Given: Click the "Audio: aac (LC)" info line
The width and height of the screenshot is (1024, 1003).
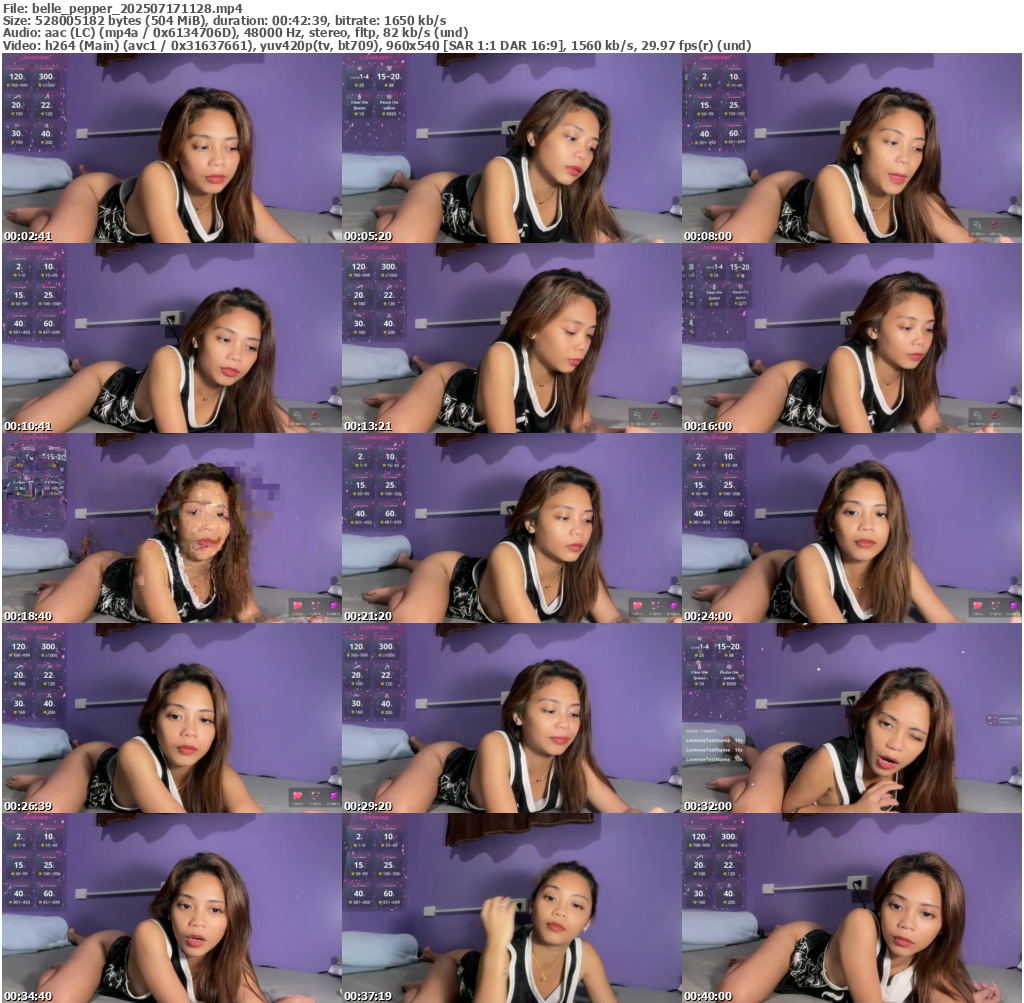Looking at the screenshot, I should coord(235,33).
